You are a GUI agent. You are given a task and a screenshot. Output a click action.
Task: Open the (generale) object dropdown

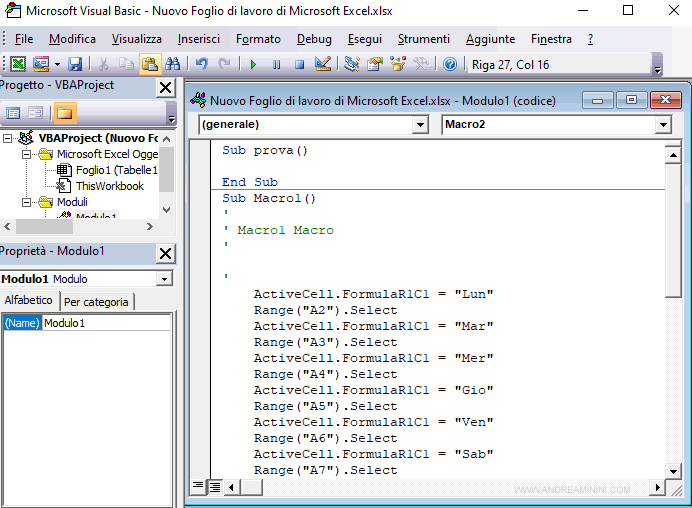(x=420, y=125)
